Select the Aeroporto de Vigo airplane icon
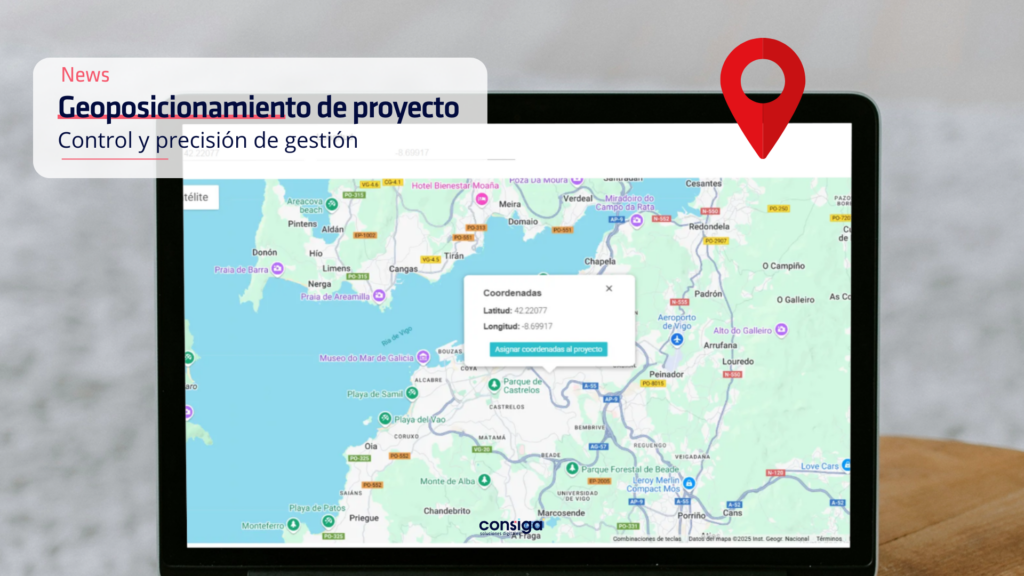The image size is (1024, 576). pyautogui.click(x=677, y=339)
